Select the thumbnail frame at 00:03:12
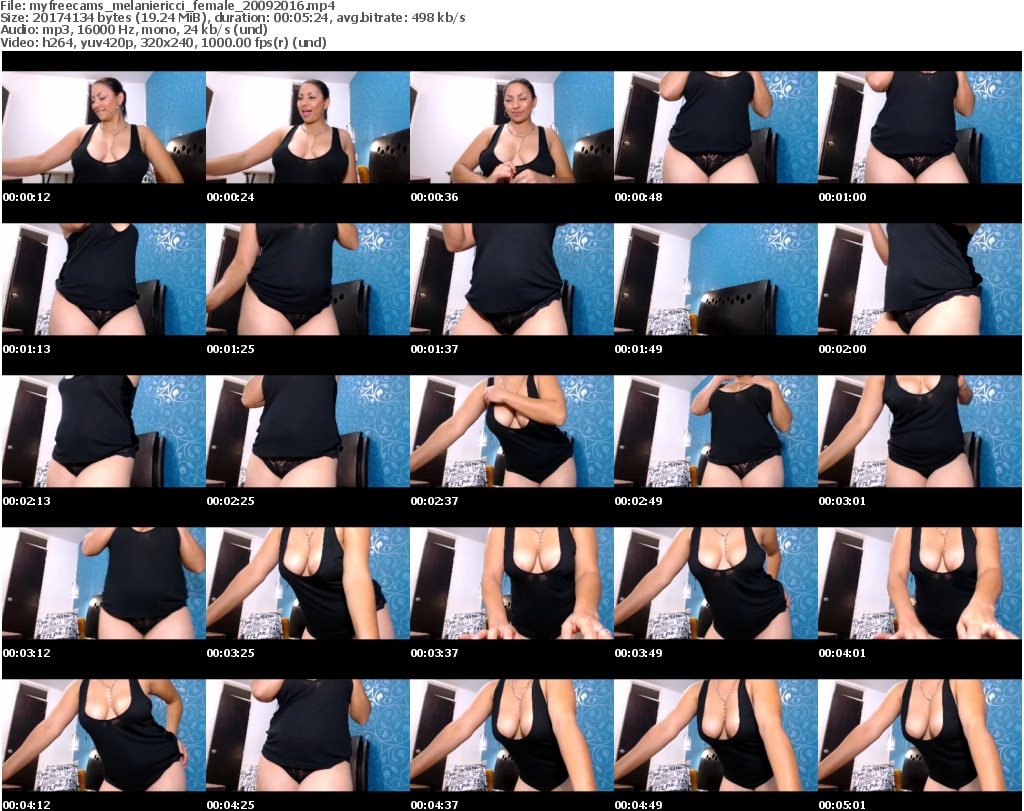1024x811 pixels. pos(104,583)
